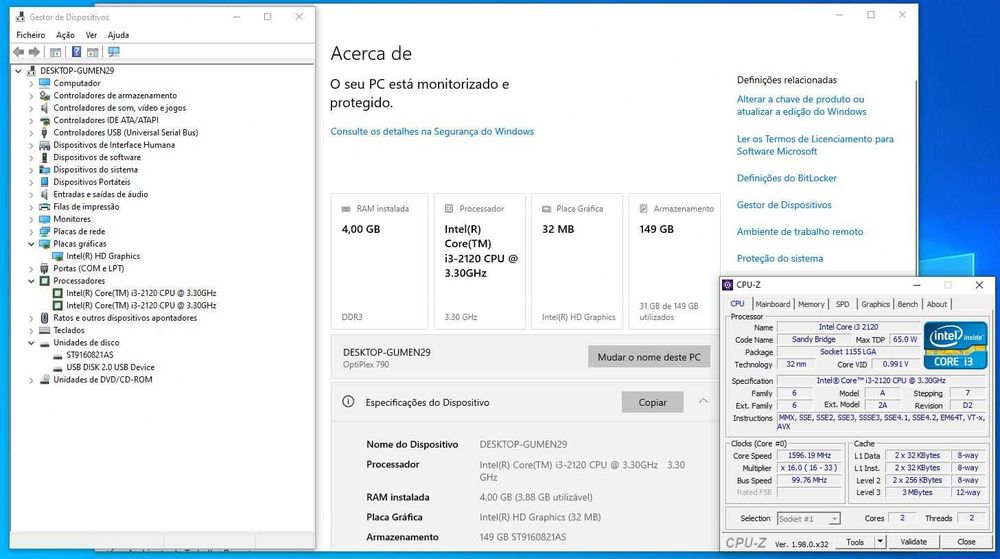Click the Copiar button
Screen dimensions: 1000x559
pos(652,402)
